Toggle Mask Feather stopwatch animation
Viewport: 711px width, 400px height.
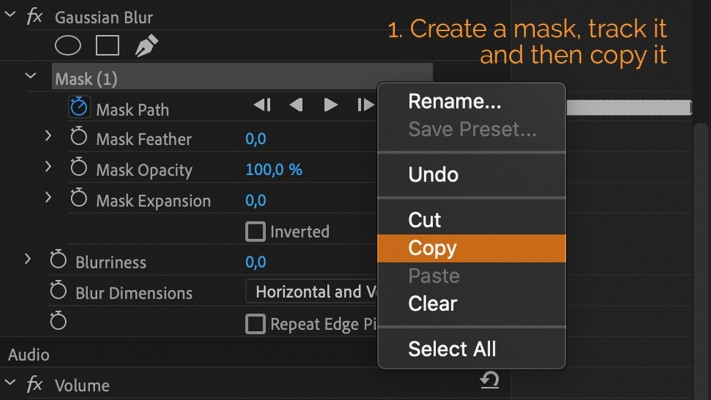pyautogui.click(x=79, y=138)
